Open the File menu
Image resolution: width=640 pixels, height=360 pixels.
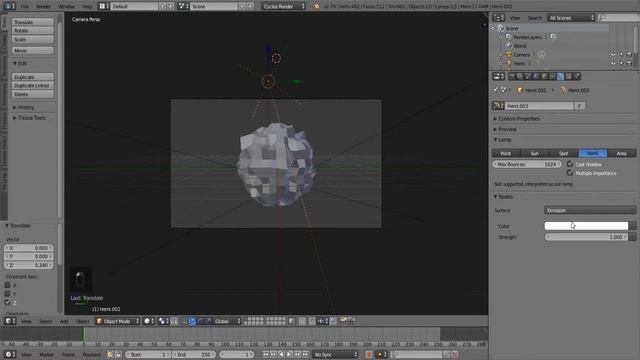tap(25, 6)
